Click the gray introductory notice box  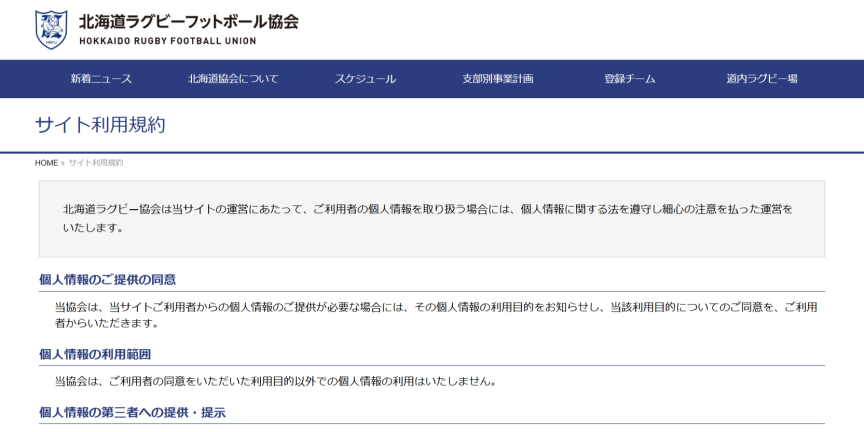pos(431,218)
